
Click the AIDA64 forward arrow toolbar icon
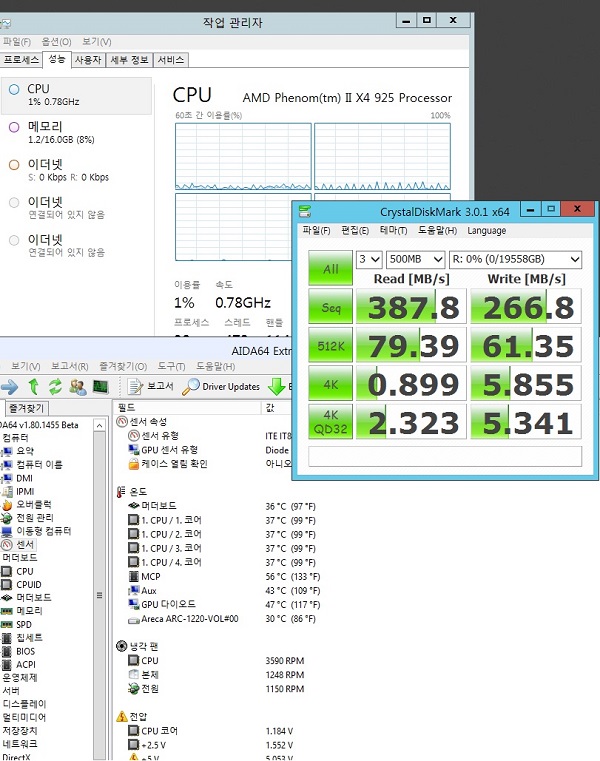click(x=9, y=387)
